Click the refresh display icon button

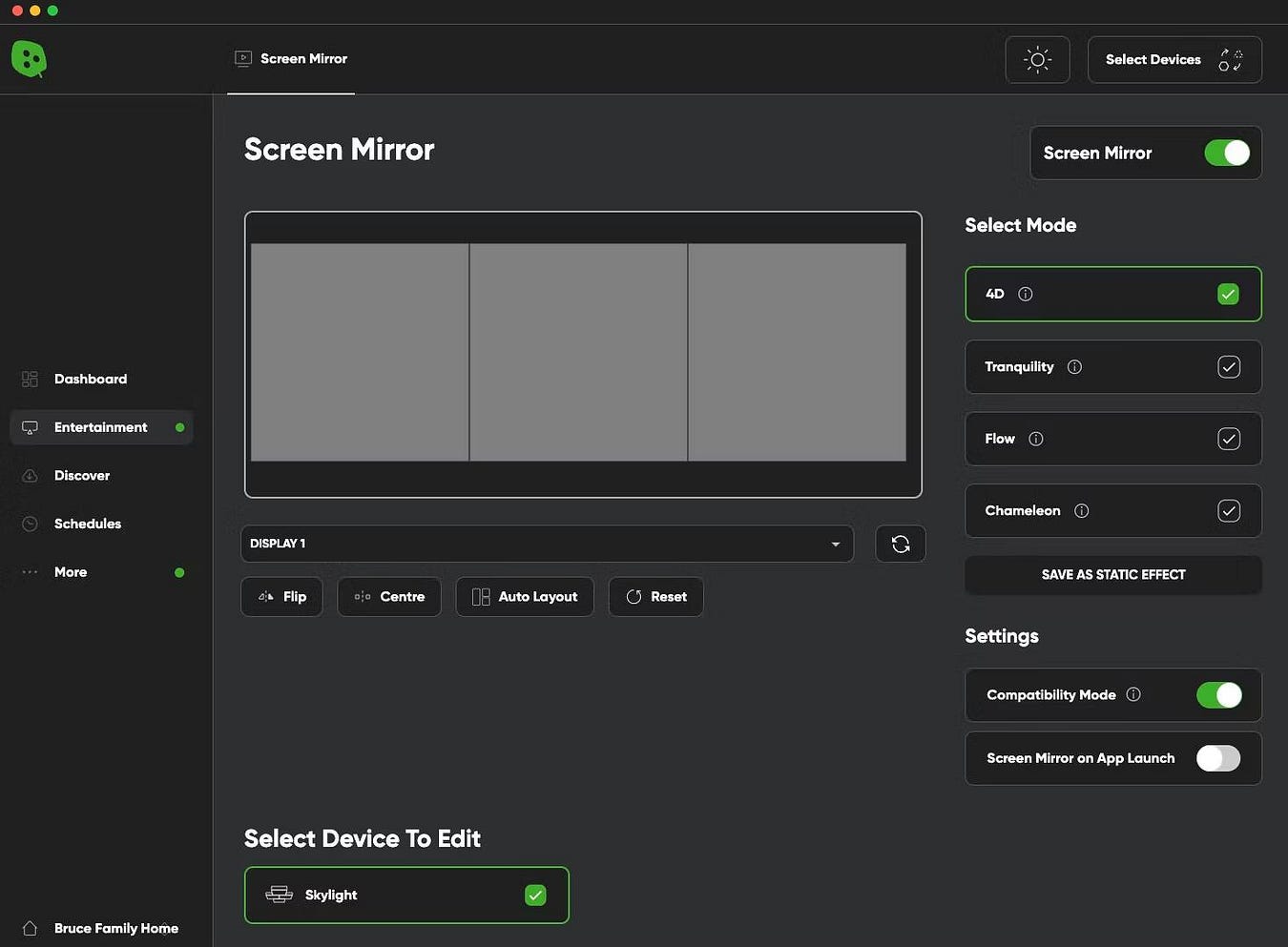click(x=900, y=544)
